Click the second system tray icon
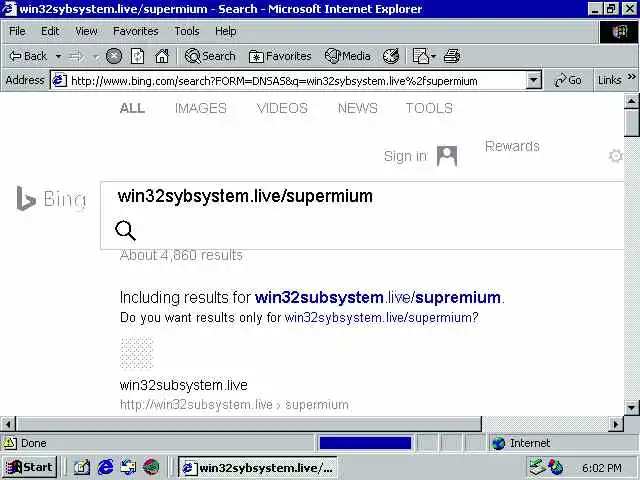The image size is (640, 480). [x=555, y=467]
